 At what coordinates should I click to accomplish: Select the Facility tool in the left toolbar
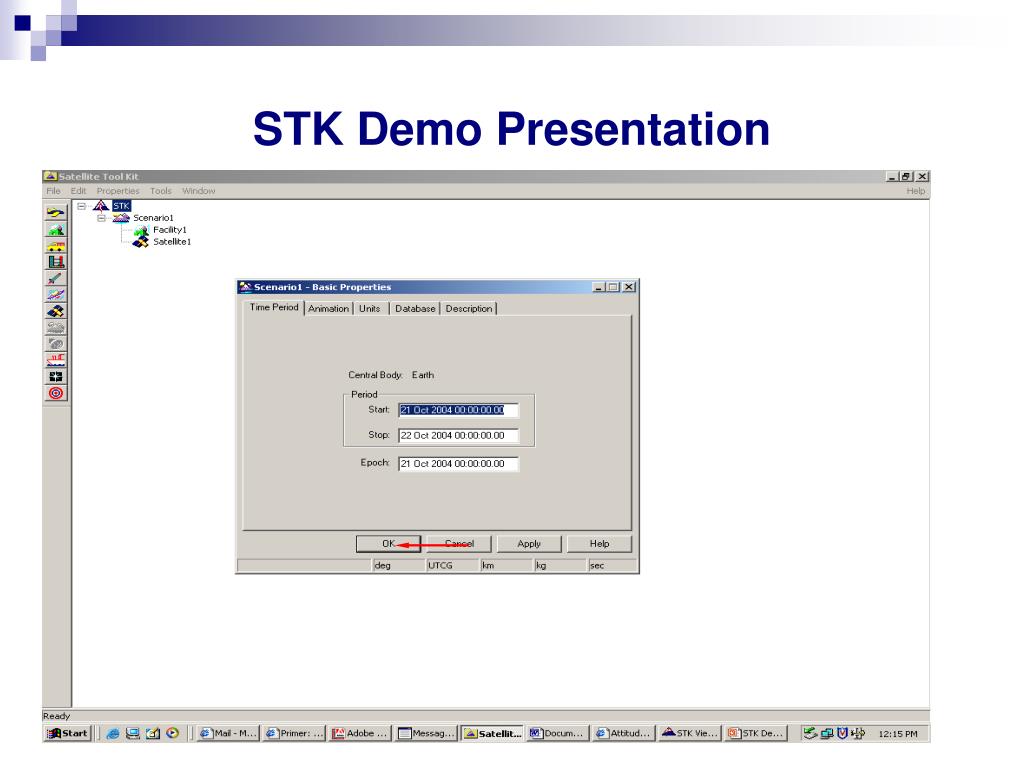(x=56, y=229)
